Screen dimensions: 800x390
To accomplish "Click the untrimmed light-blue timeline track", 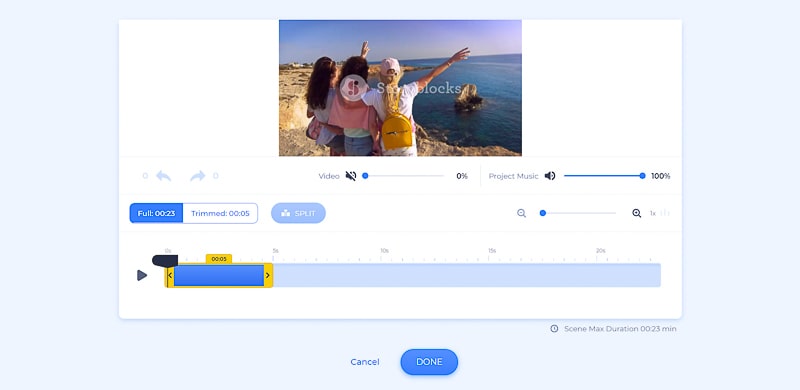I will (466, 276).
